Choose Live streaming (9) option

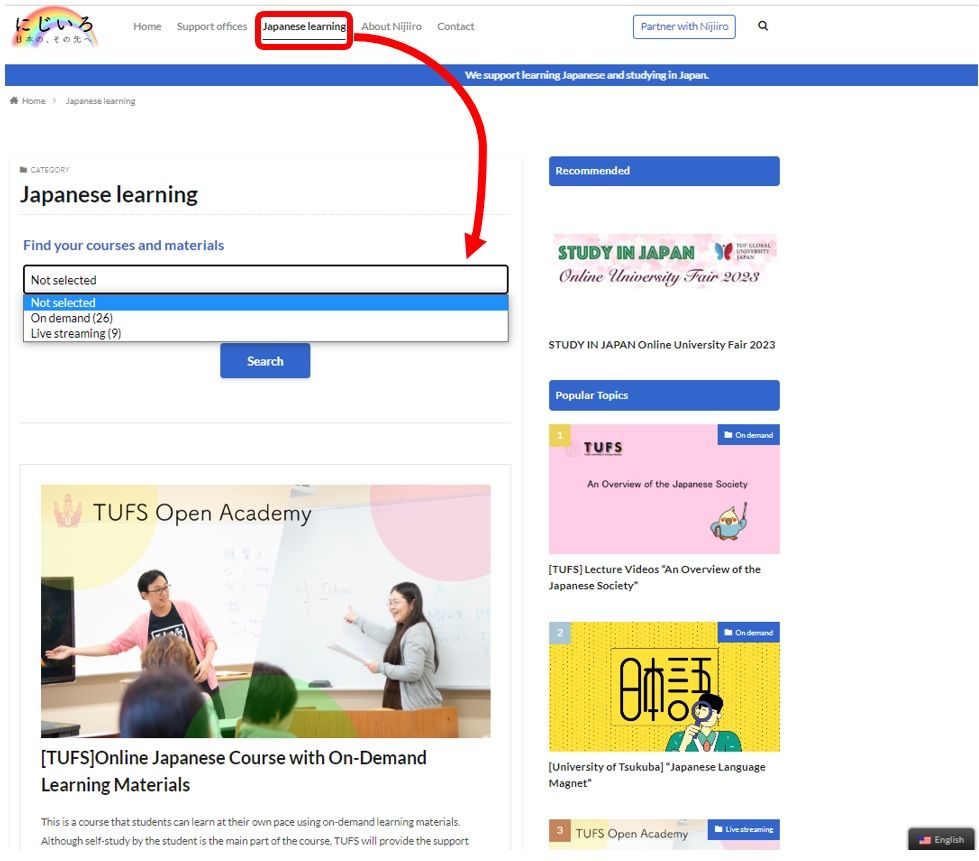[265, 333]
